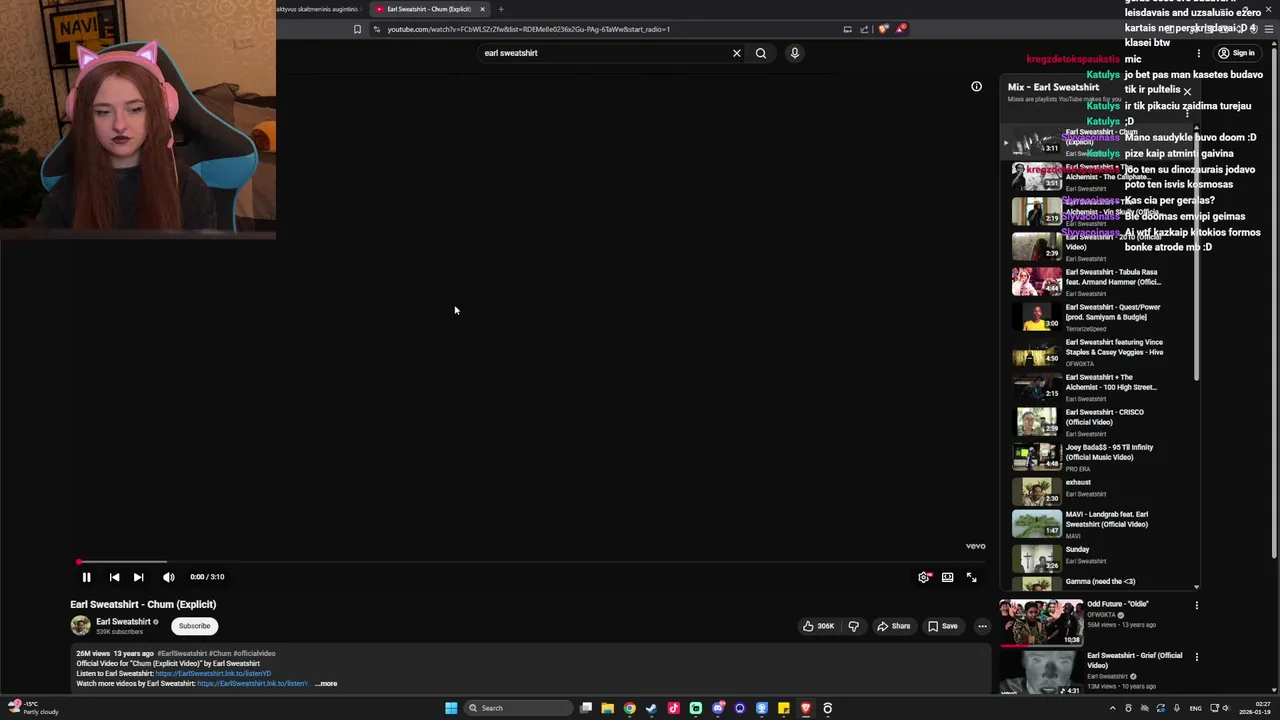Open the taskbar weather widget

(33, 707)
